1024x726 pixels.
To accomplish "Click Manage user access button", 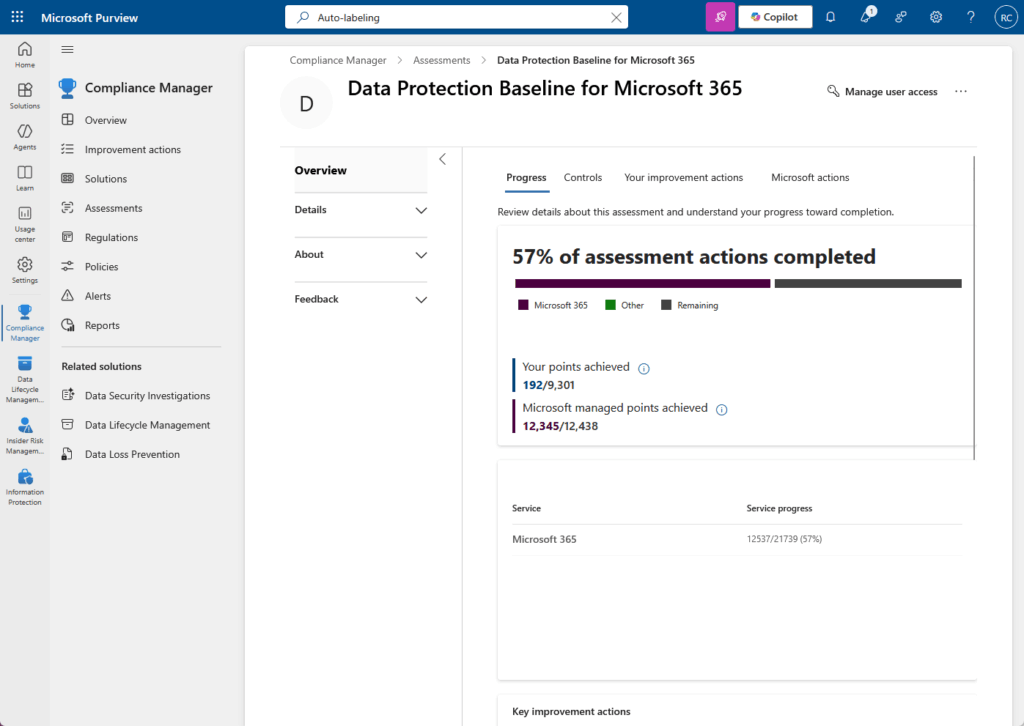I will [882, 91].
